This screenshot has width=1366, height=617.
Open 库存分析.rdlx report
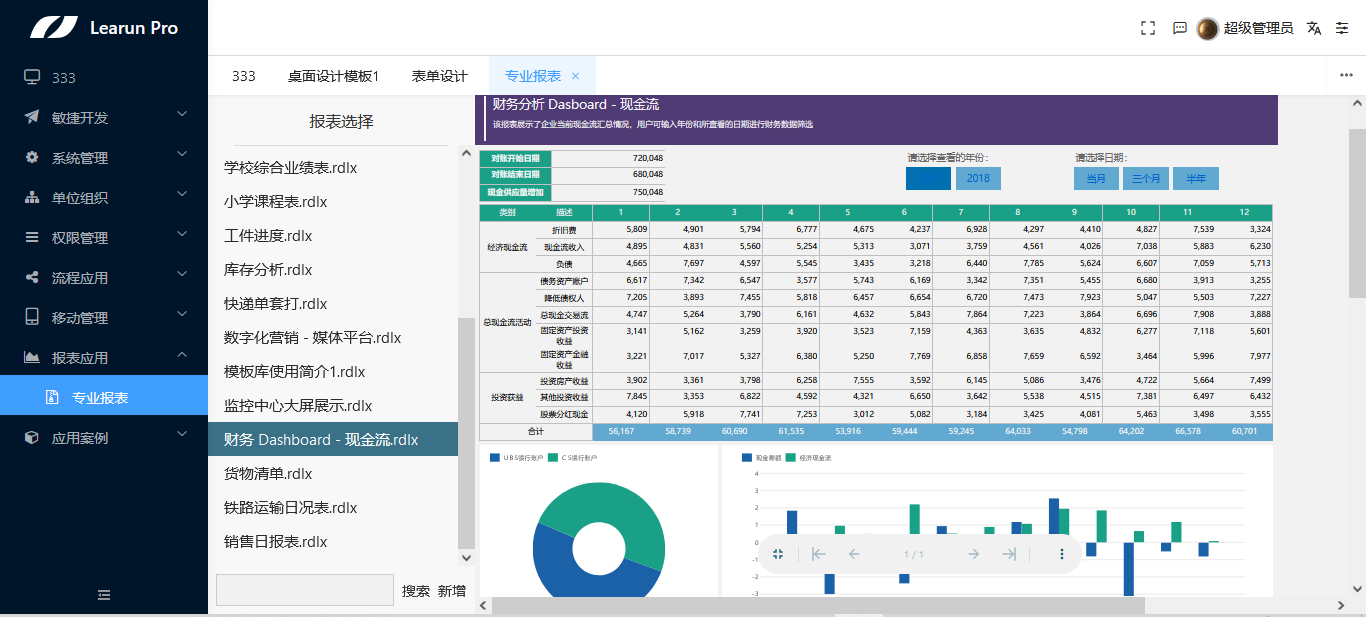coord(332,270)
